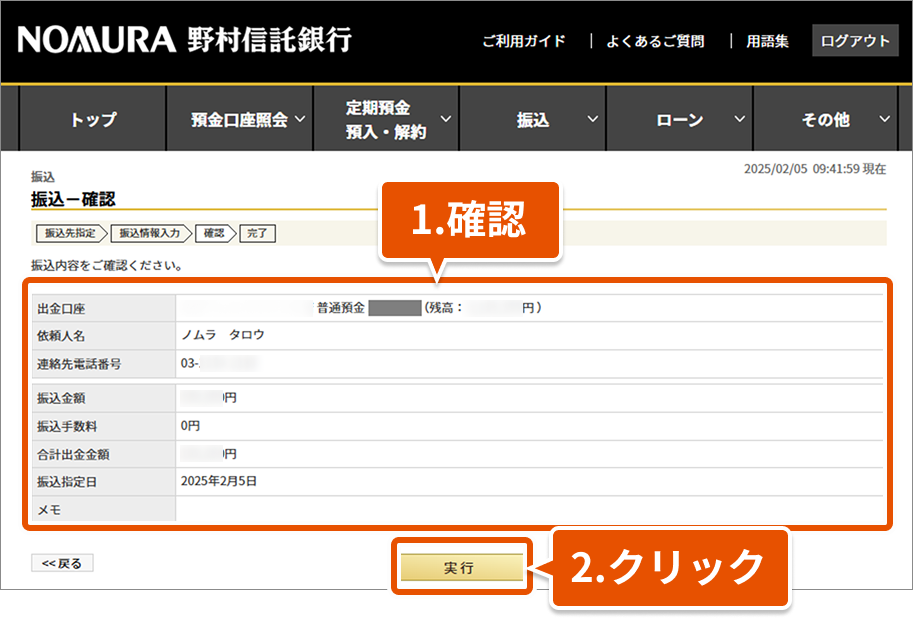Expand the chevron beside ローン
This screenshot has height=618, width=913.
coord(740,119)
